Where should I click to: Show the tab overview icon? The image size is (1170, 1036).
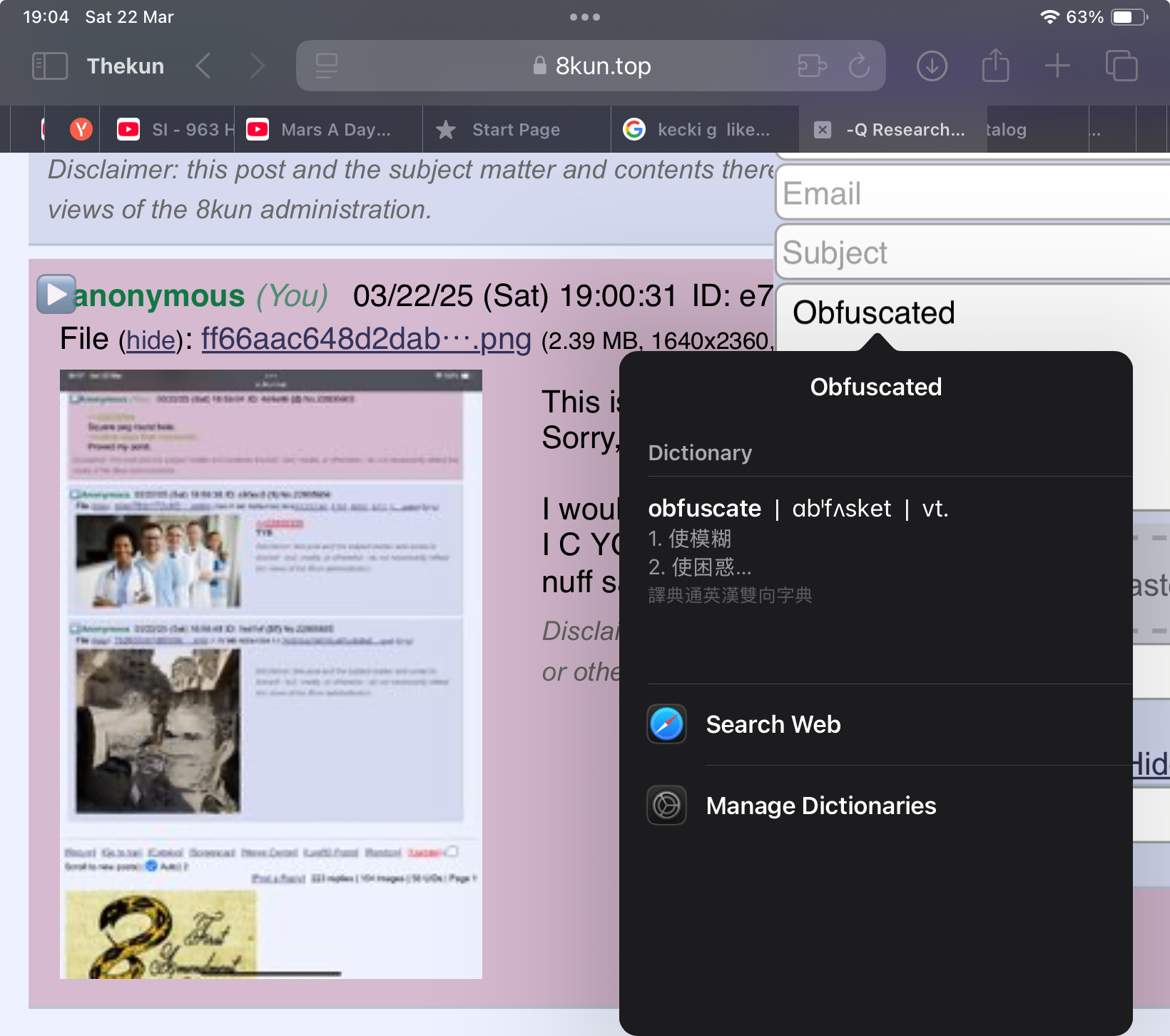[1121, 66]
